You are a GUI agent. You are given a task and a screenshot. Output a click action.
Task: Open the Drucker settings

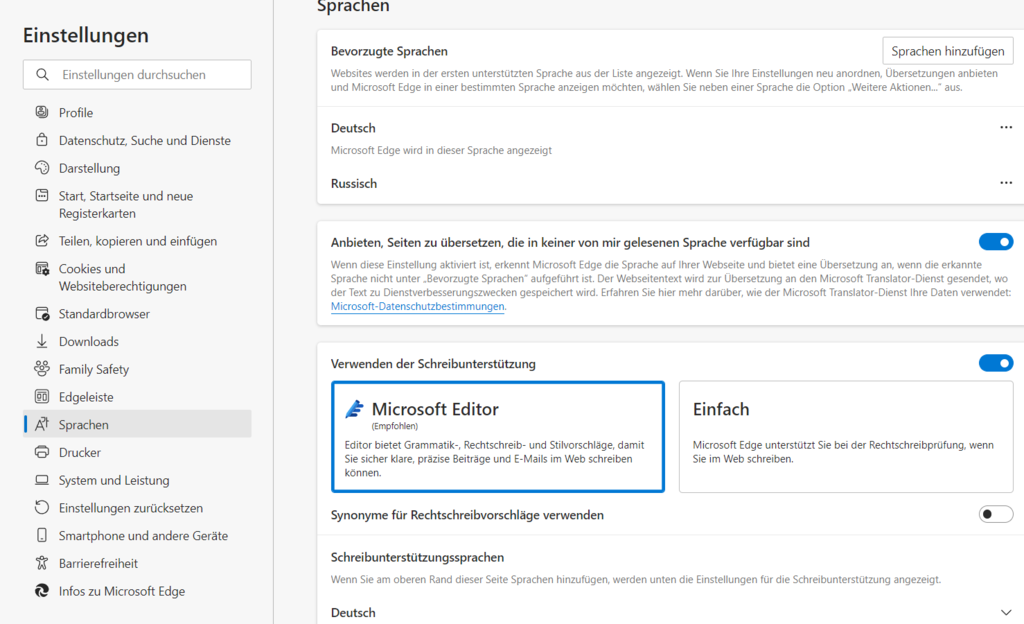click(x=137, y=452)
